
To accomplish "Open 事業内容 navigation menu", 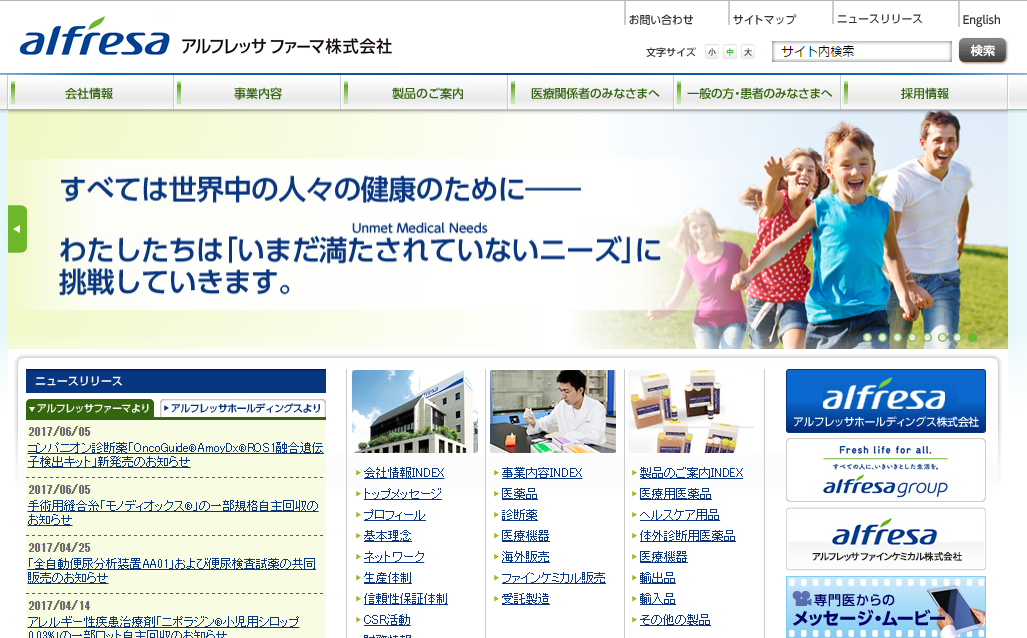I will (x=258, y=93).
